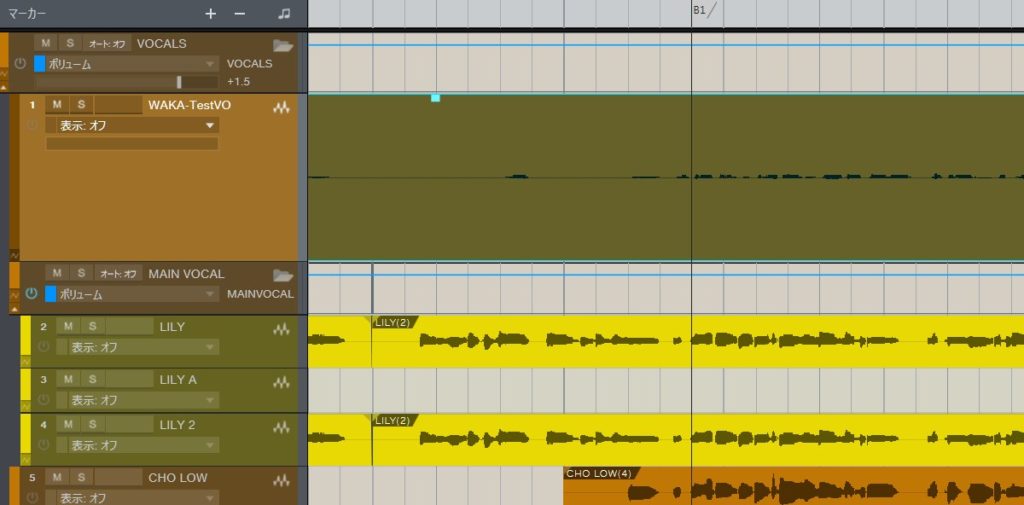Viewport: 1024px width, 505px height.
Task: Toggle power button on LILY 2 track
Action: click(x=43, y=445)
